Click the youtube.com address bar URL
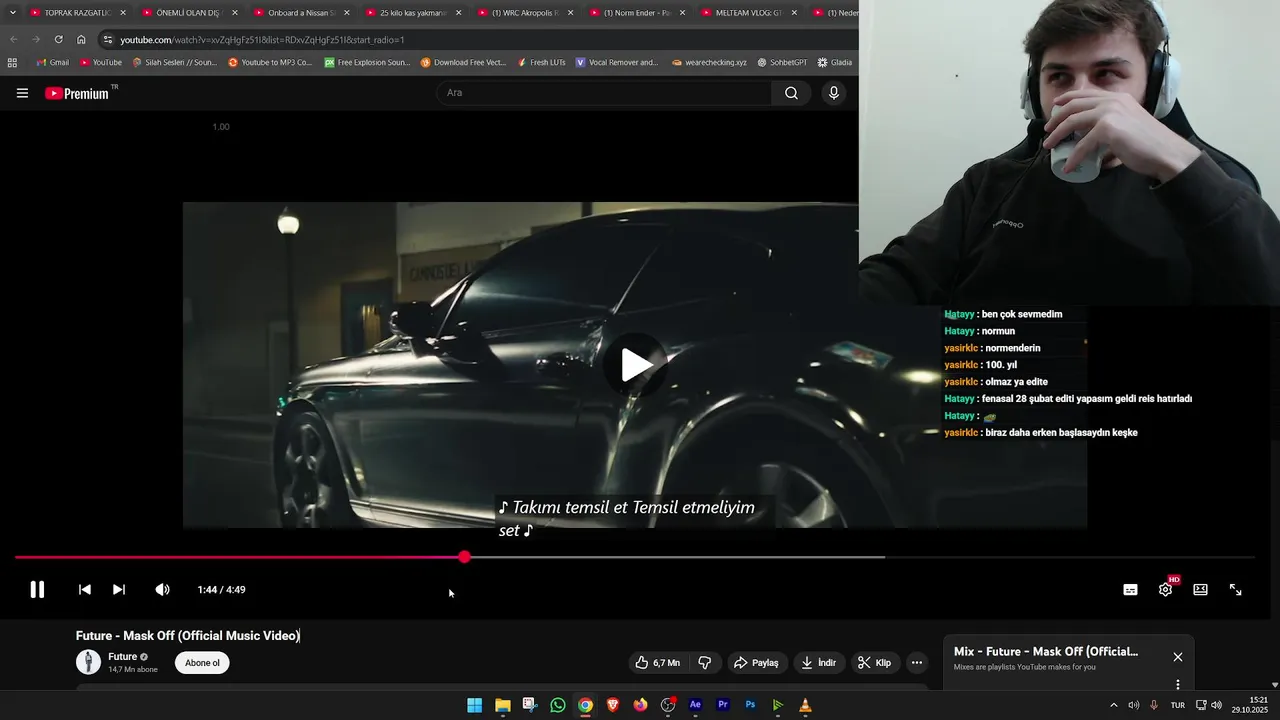The height and width of the screenshot is (720, 1280). pos(262,40)
